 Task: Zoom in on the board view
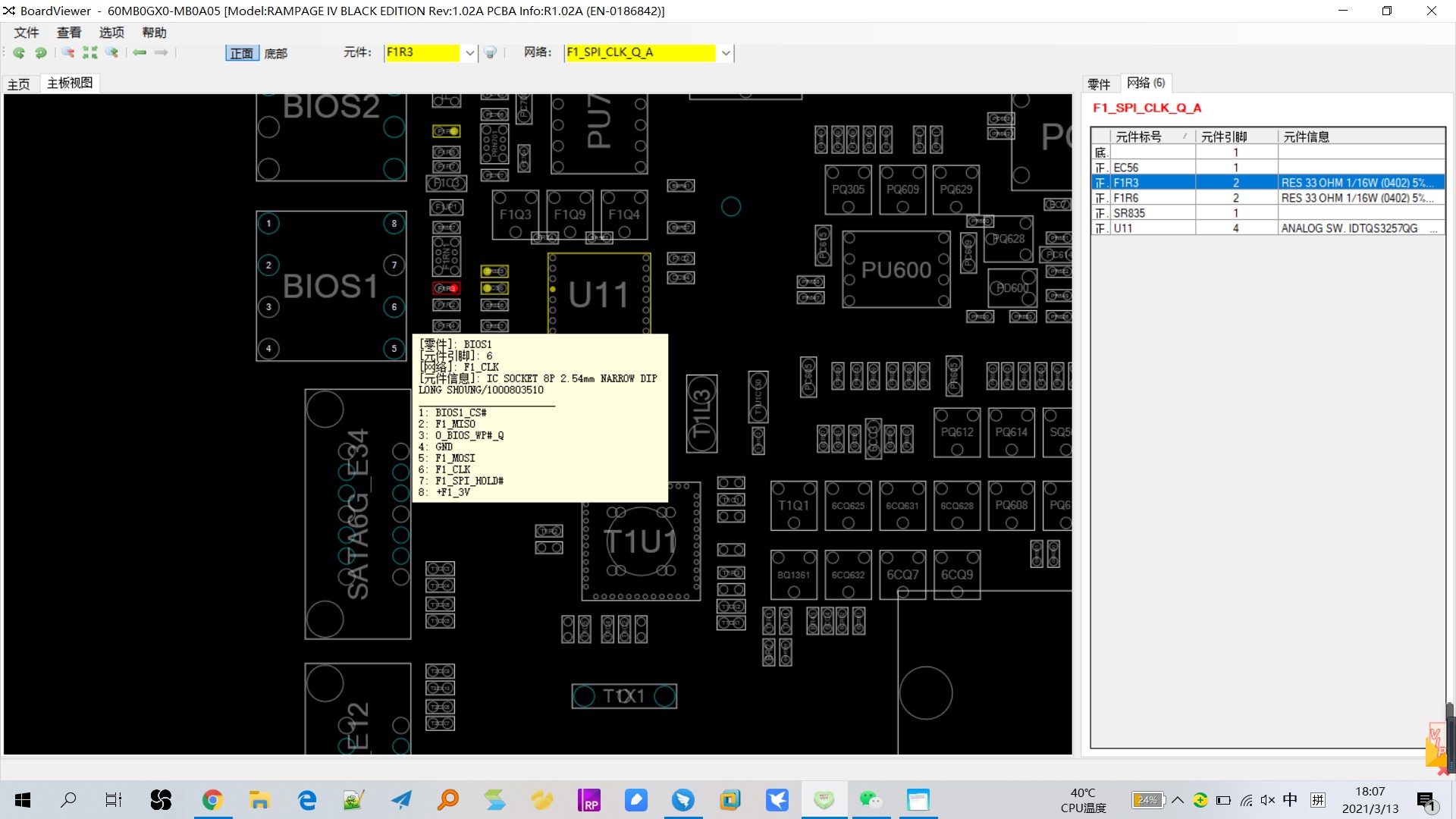click(112, 52)
